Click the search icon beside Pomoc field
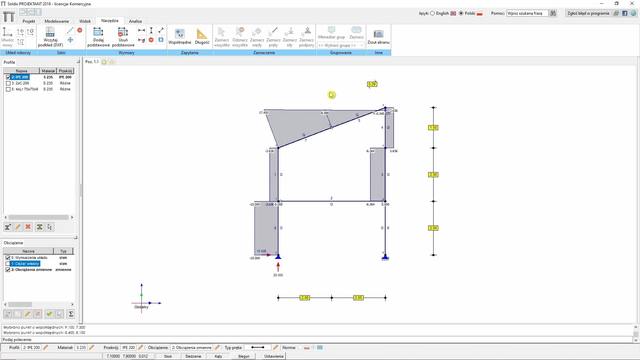The image size is (640, 360). (553, 13)
